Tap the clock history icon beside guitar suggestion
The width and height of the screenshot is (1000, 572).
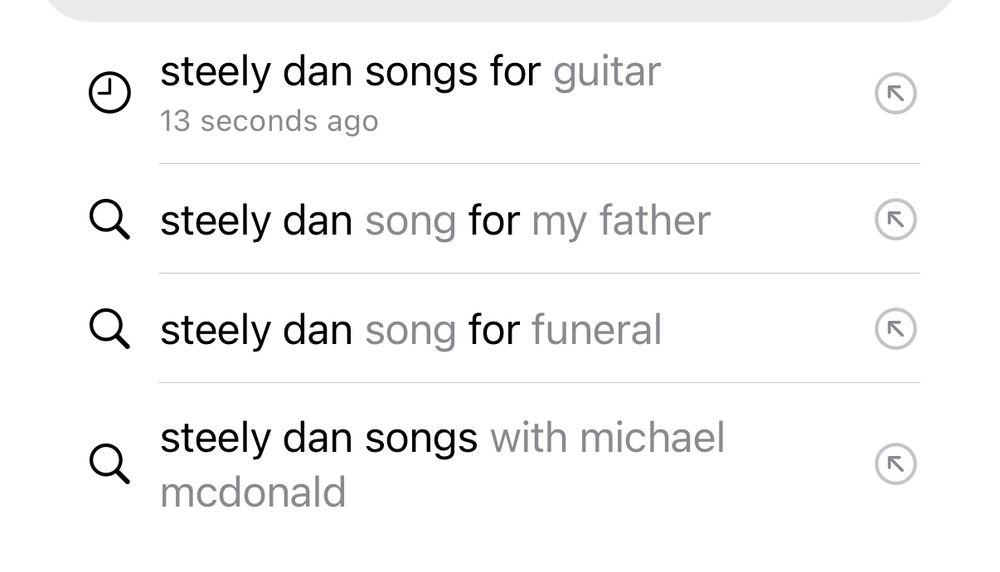[110, 95]
